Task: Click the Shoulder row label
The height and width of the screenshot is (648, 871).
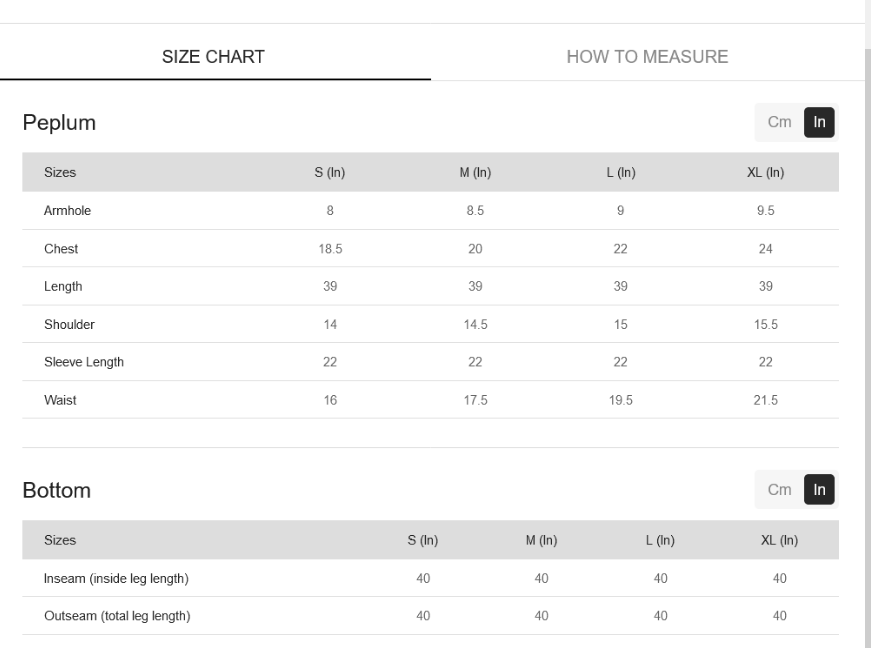Action: pos(69,324)
